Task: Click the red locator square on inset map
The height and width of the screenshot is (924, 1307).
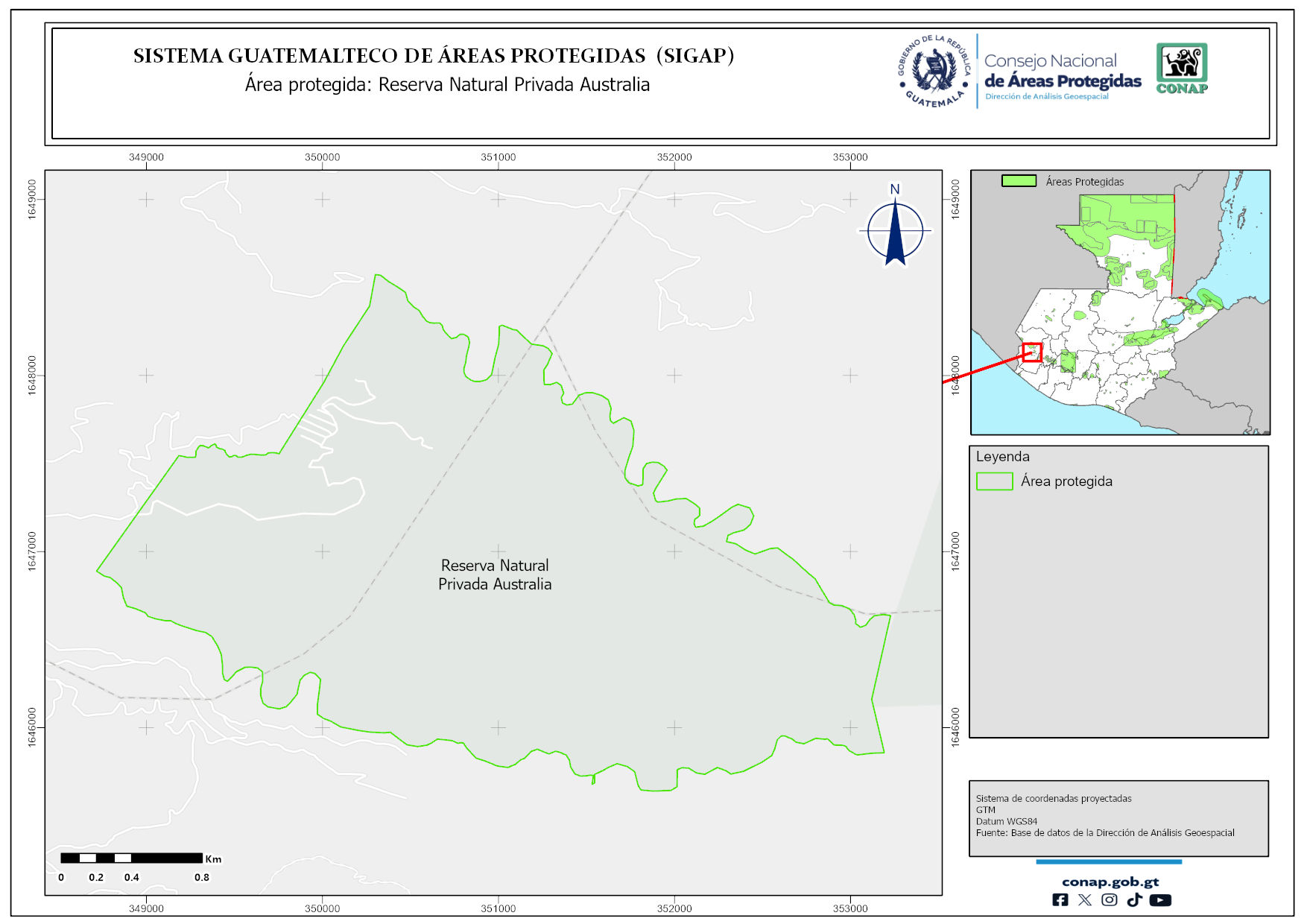Action: pyautogui.click(x=1032, y=352)
